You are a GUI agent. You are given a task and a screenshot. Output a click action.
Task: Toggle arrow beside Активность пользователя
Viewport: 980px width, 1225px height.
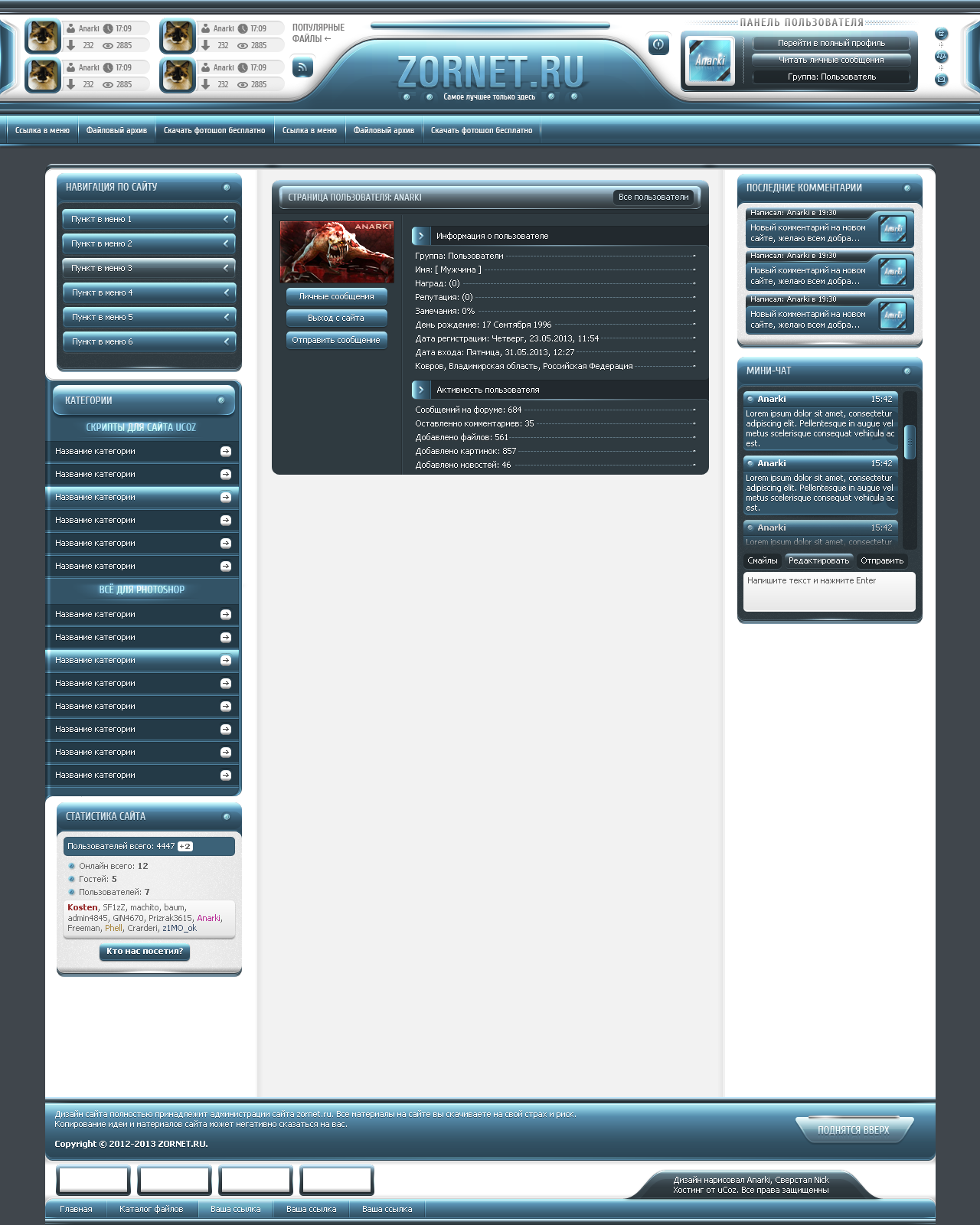420,390
